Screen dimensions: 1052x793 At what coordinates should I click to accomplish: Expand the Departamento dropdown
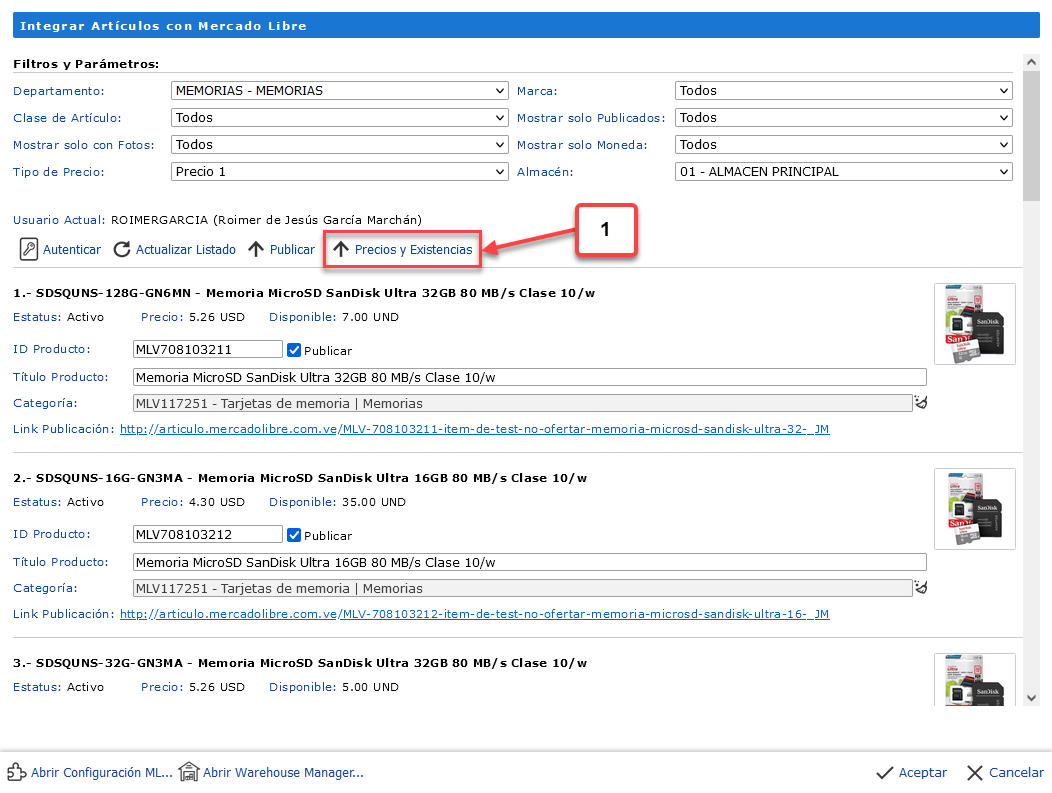click(x=340, y=91)
